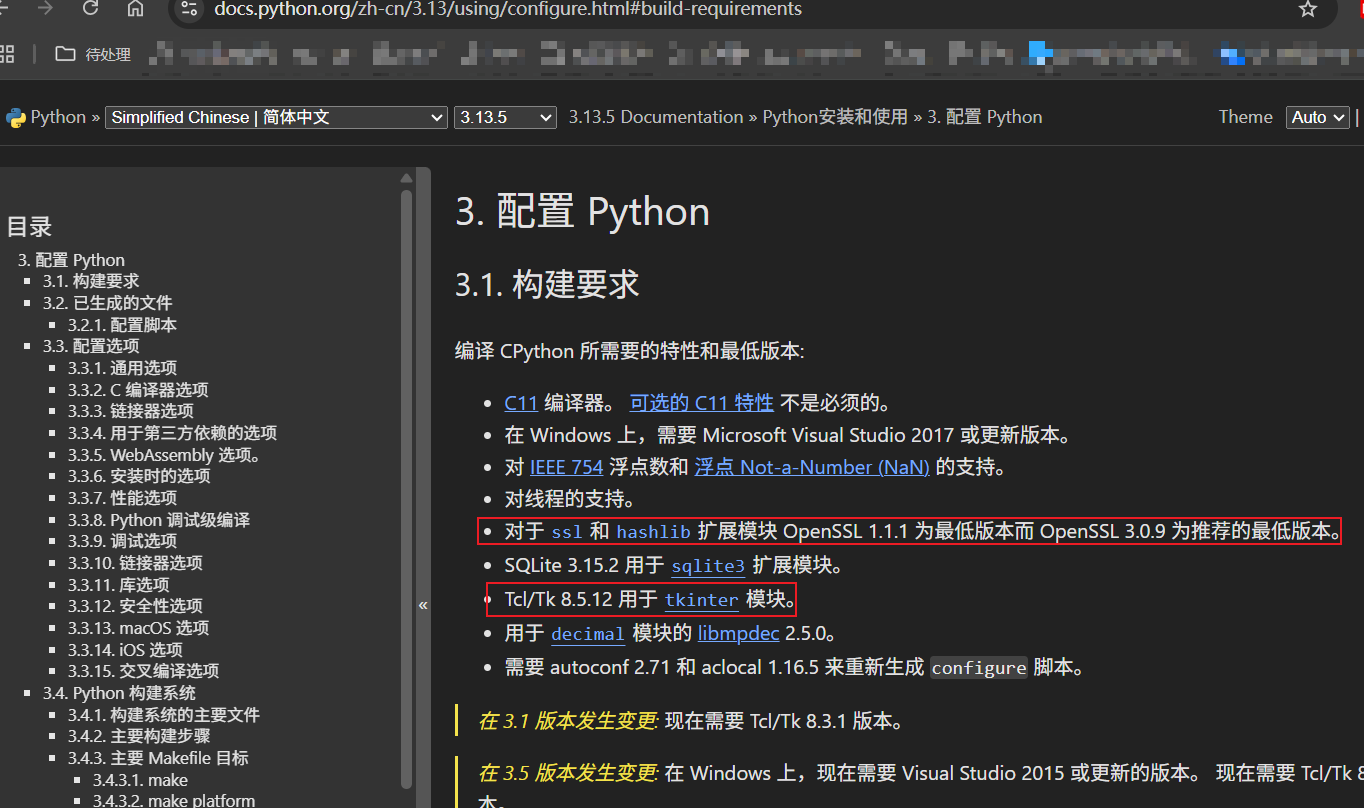Bookmark this page with the star icon
This screenshot has width=1364, height=808.
(x=1307, y=9)
